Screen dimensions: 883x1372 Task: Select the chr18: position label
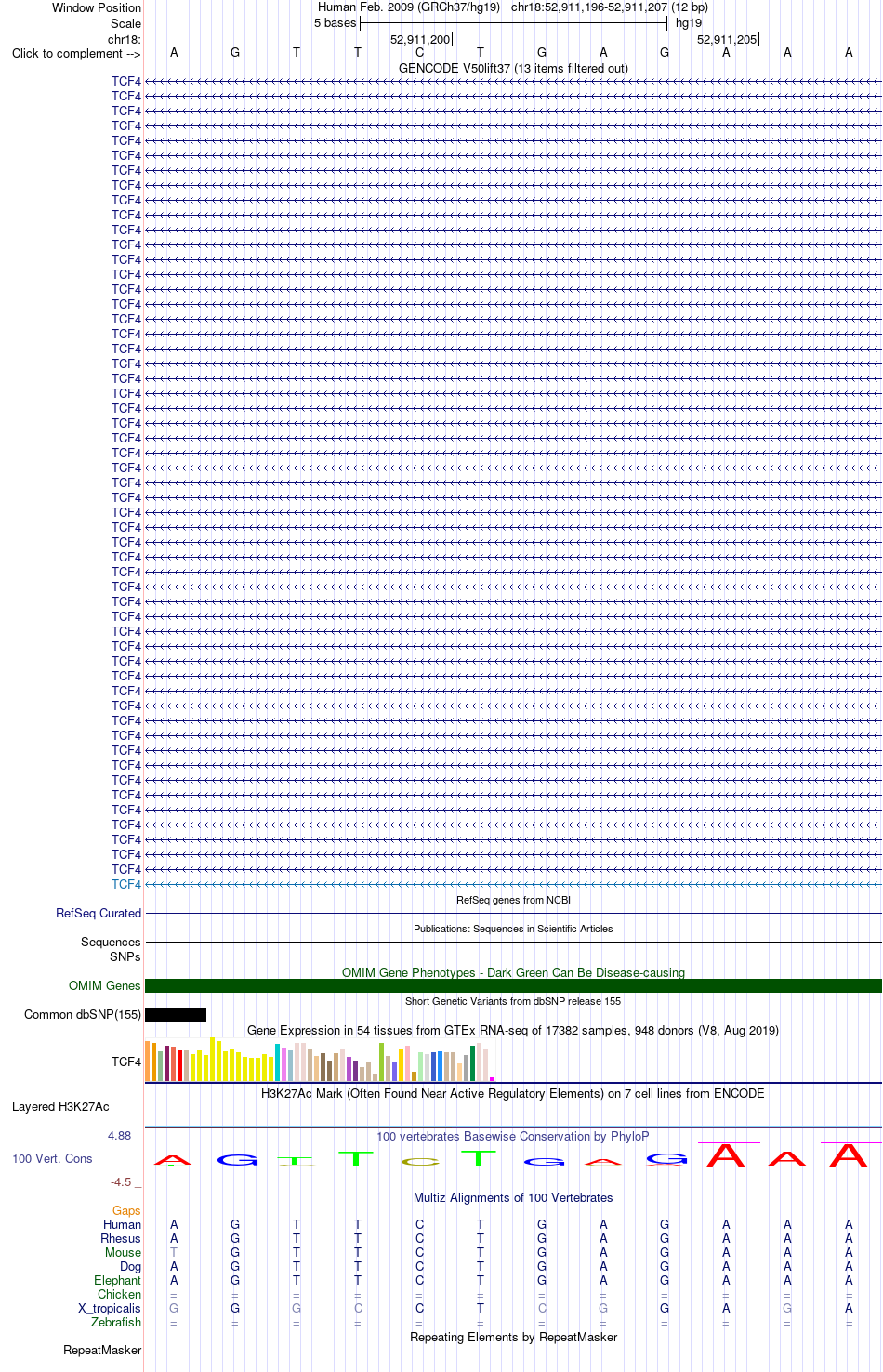[x=125, y=39]
